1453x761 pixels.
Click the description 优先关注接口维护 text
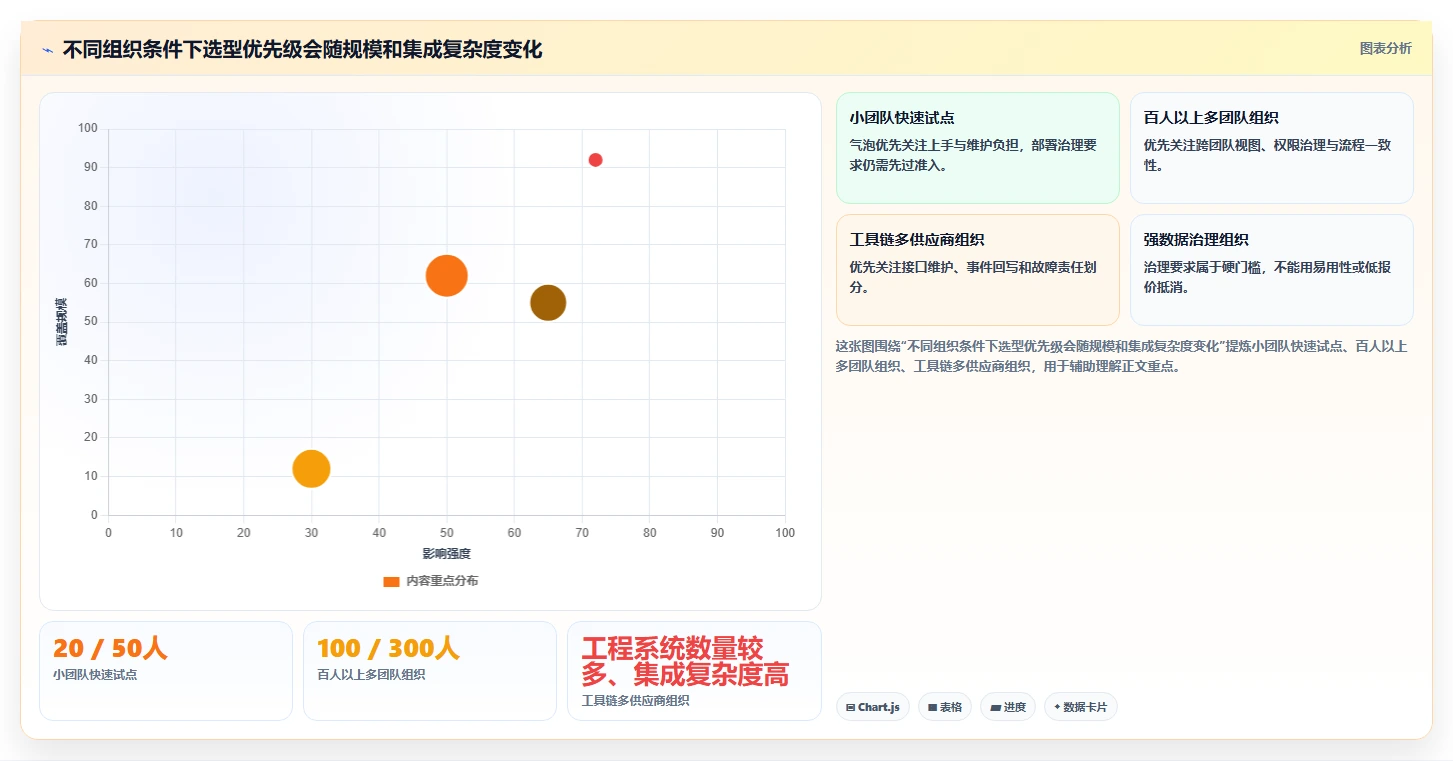[973, 277]
